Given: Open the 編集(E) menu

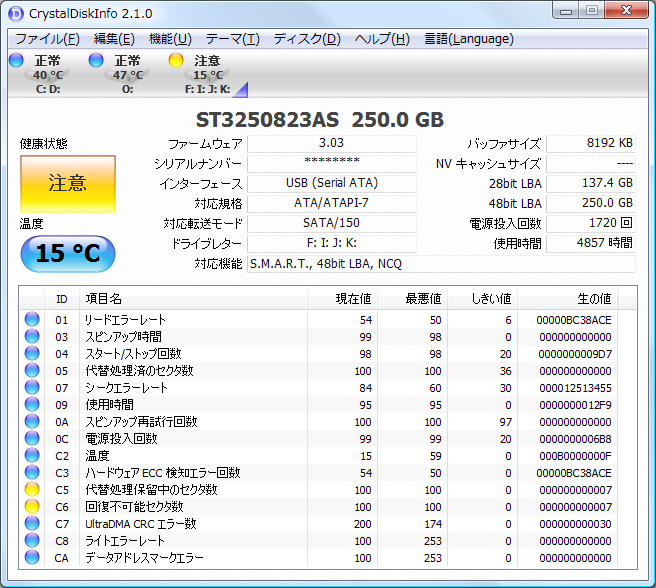Looking at the screenshot, I should (x=114, y=39).
